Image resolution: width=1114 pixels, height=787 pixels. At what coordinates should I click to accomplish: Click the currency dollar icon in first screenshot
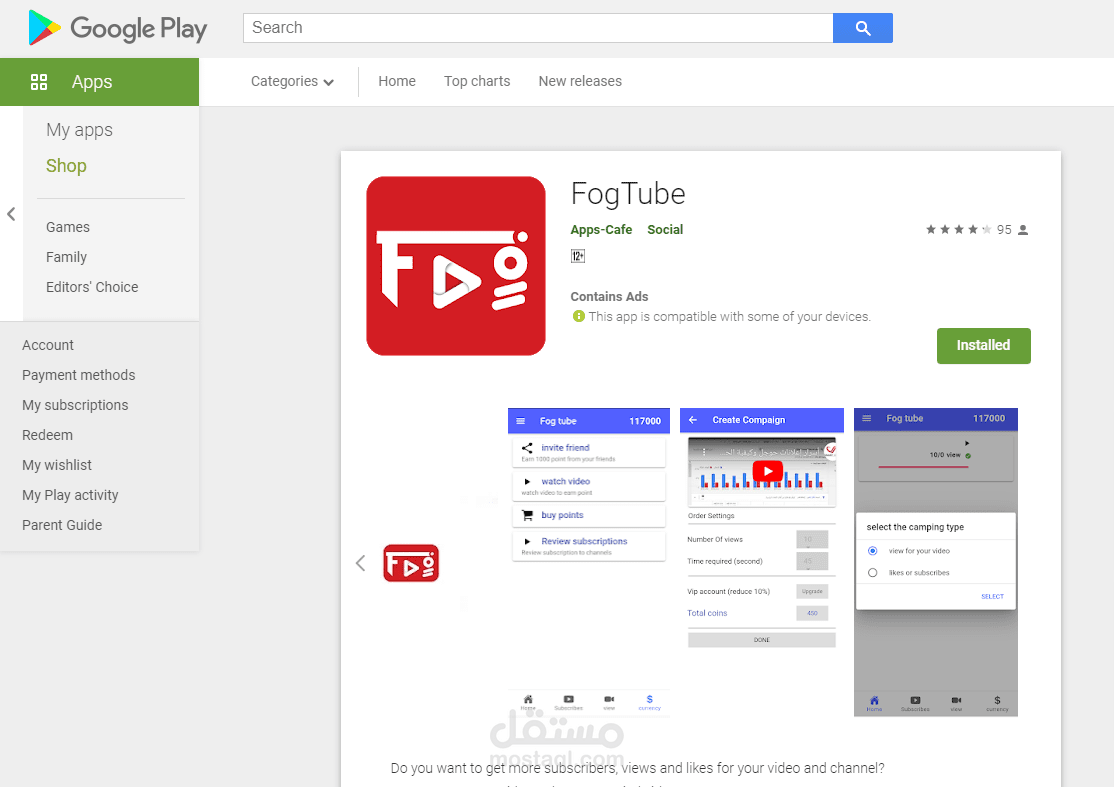point(649,700)
